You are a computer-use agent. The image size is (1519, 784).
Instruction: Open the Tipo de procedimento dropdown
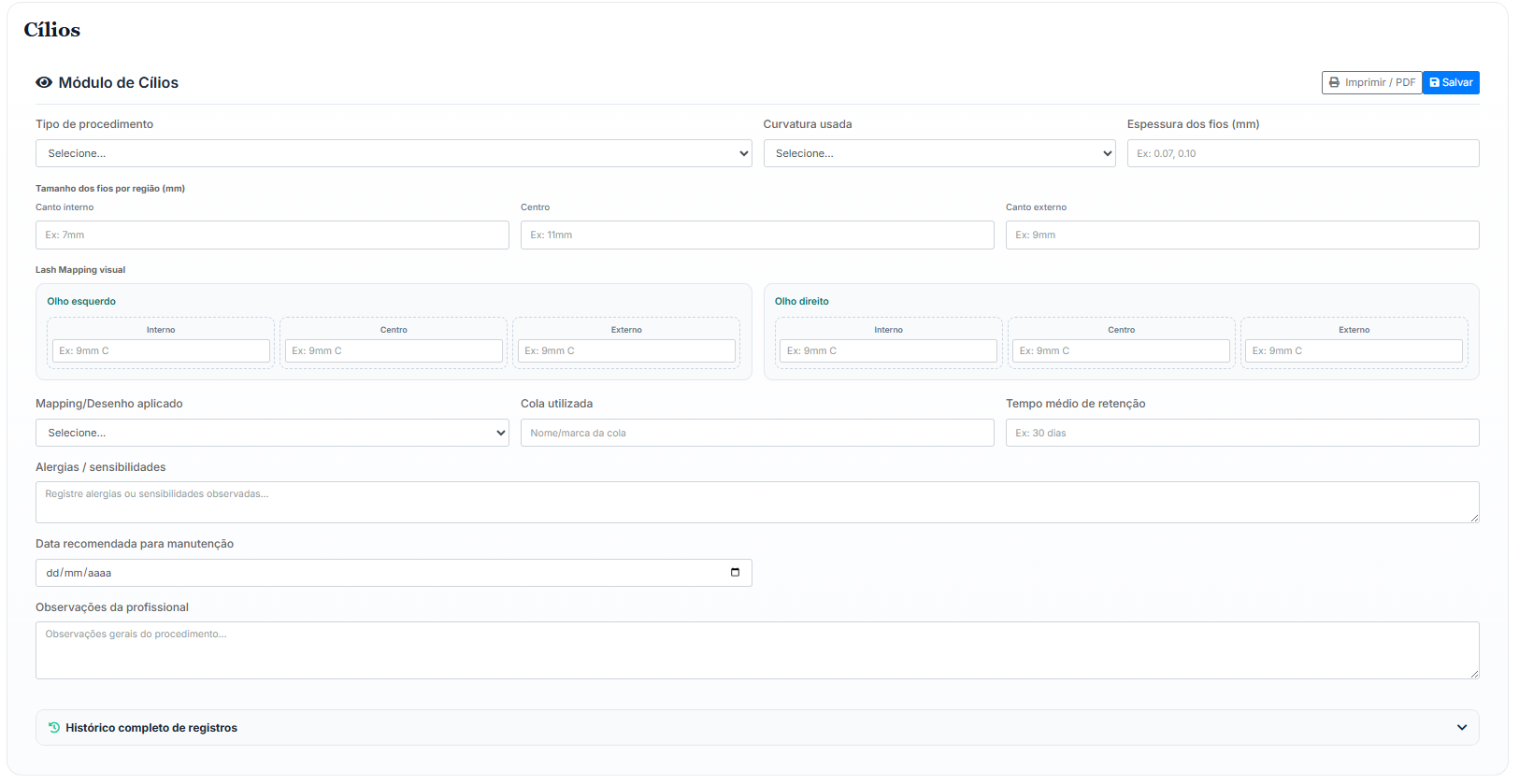(394, 153)
